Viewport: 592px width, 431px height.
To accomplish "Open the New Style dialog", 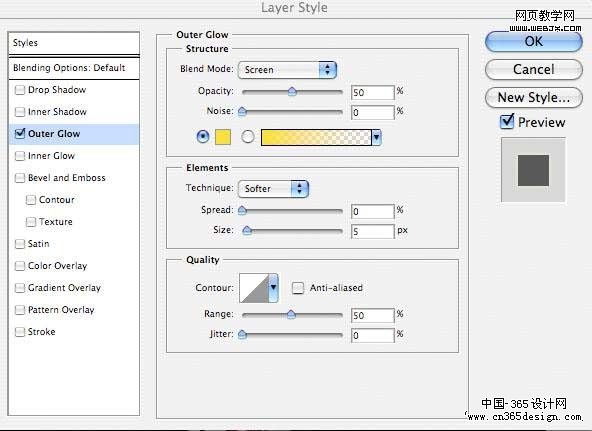I will tap(533, 97).
